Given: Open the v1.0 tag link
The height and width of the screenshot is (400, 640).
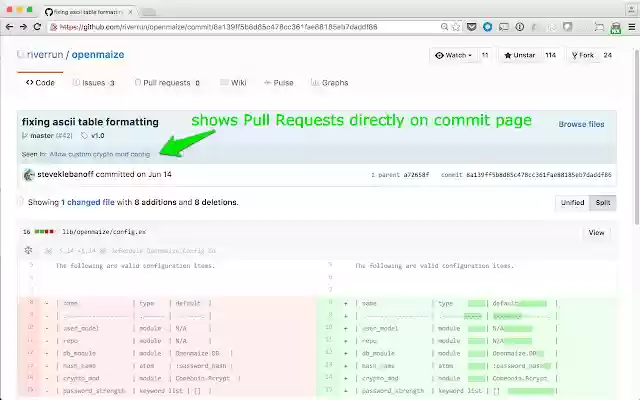Looking at the screenshot, I should (97, 136).
